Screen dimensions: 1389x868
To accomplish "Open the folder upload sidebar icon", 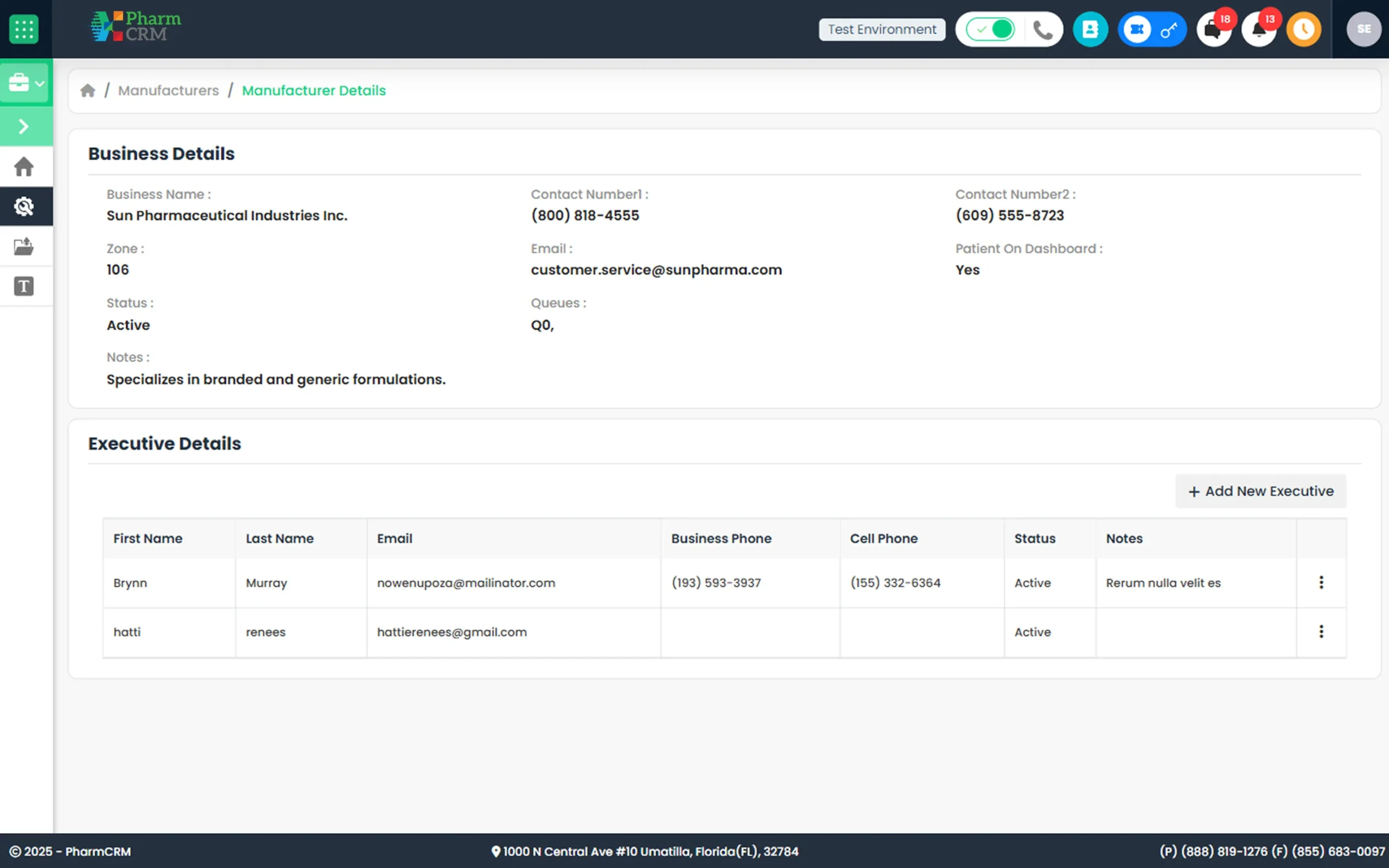I will (24, 246).
